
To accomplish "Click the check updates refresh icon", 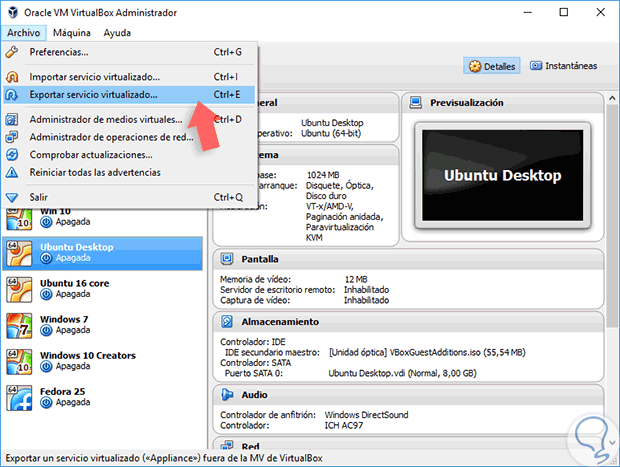I will click(x=12, y=155).
